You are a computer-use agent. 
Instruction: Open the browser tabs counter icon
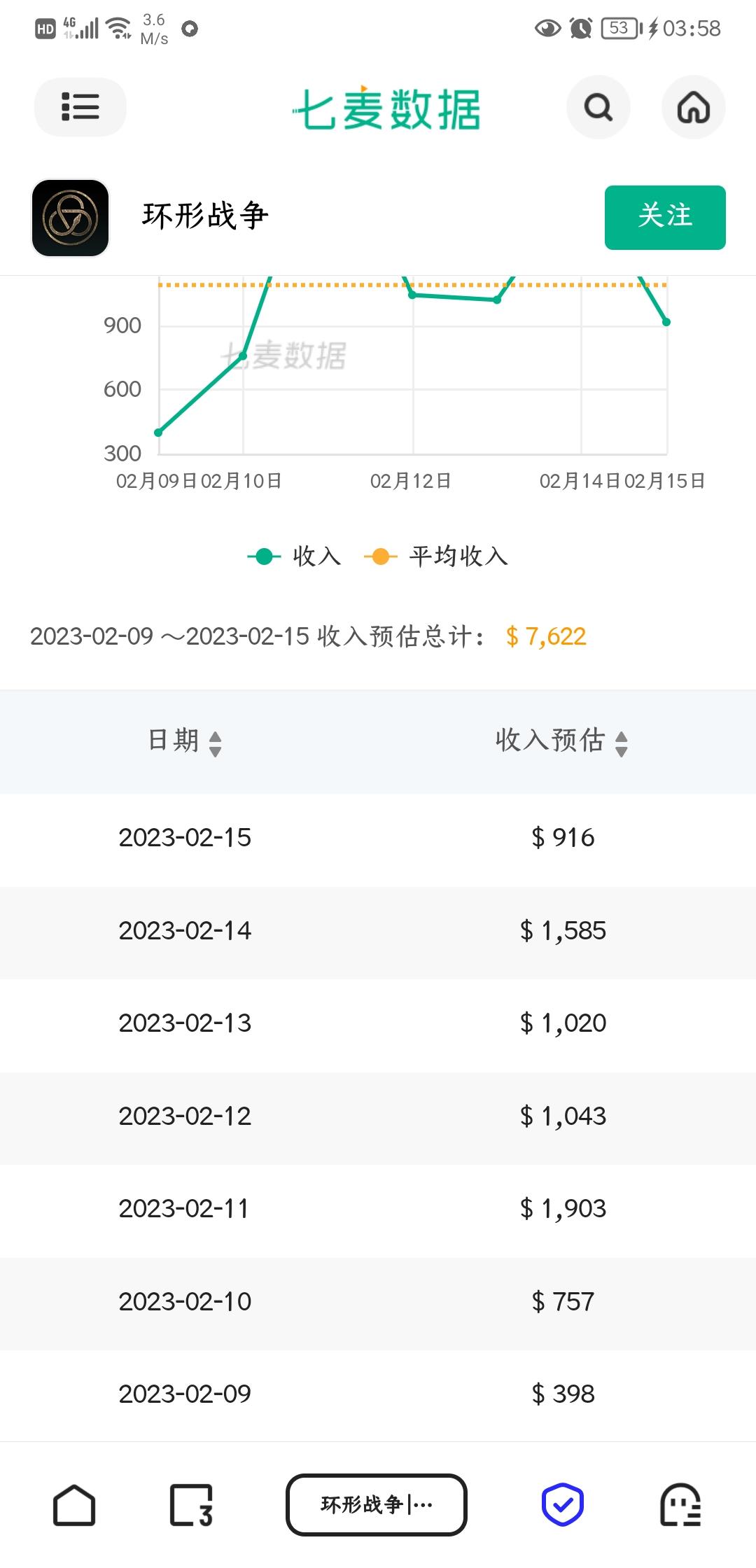(191, 1505)
